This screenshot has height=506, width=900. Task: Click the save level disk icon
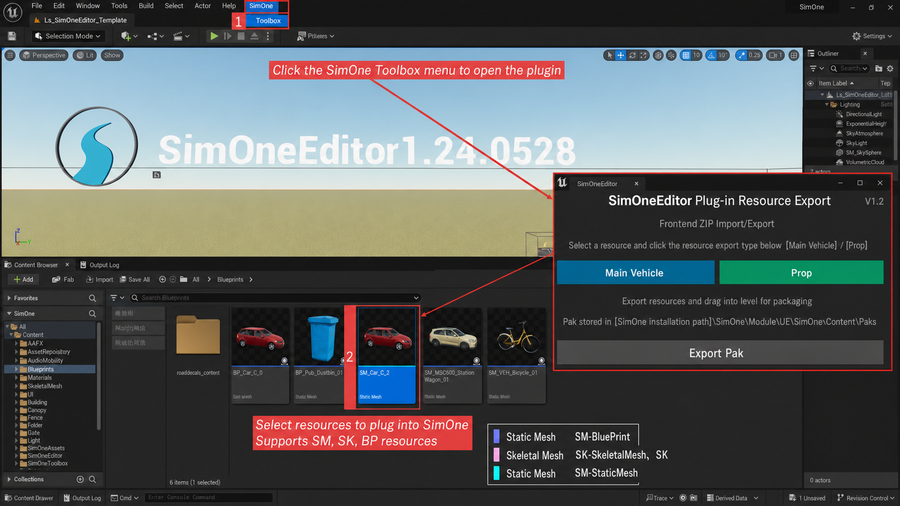tap(11, 36)
